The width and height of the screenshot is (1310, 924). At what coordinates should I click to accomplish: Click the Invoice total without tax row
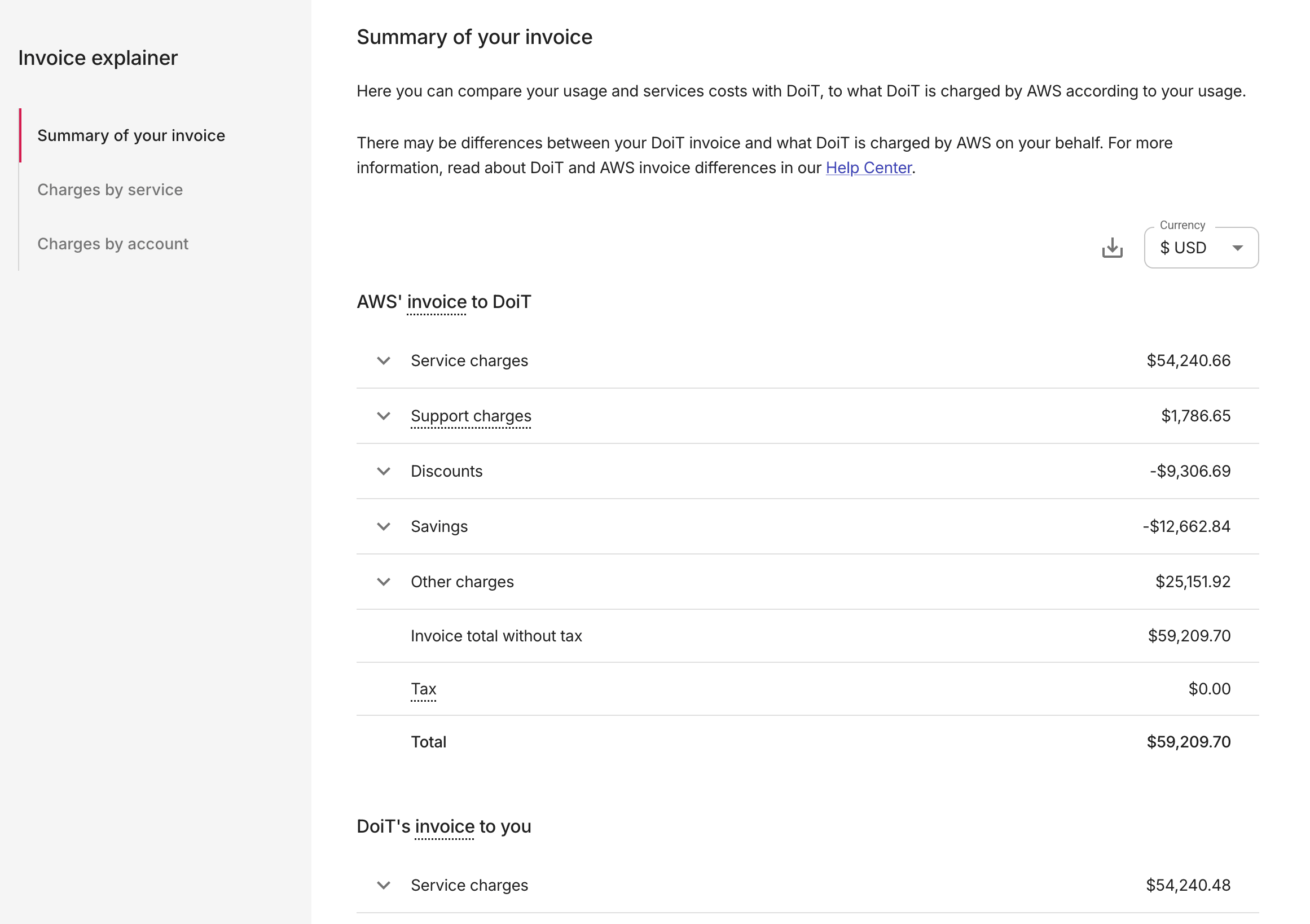click(x=496, y=635)
